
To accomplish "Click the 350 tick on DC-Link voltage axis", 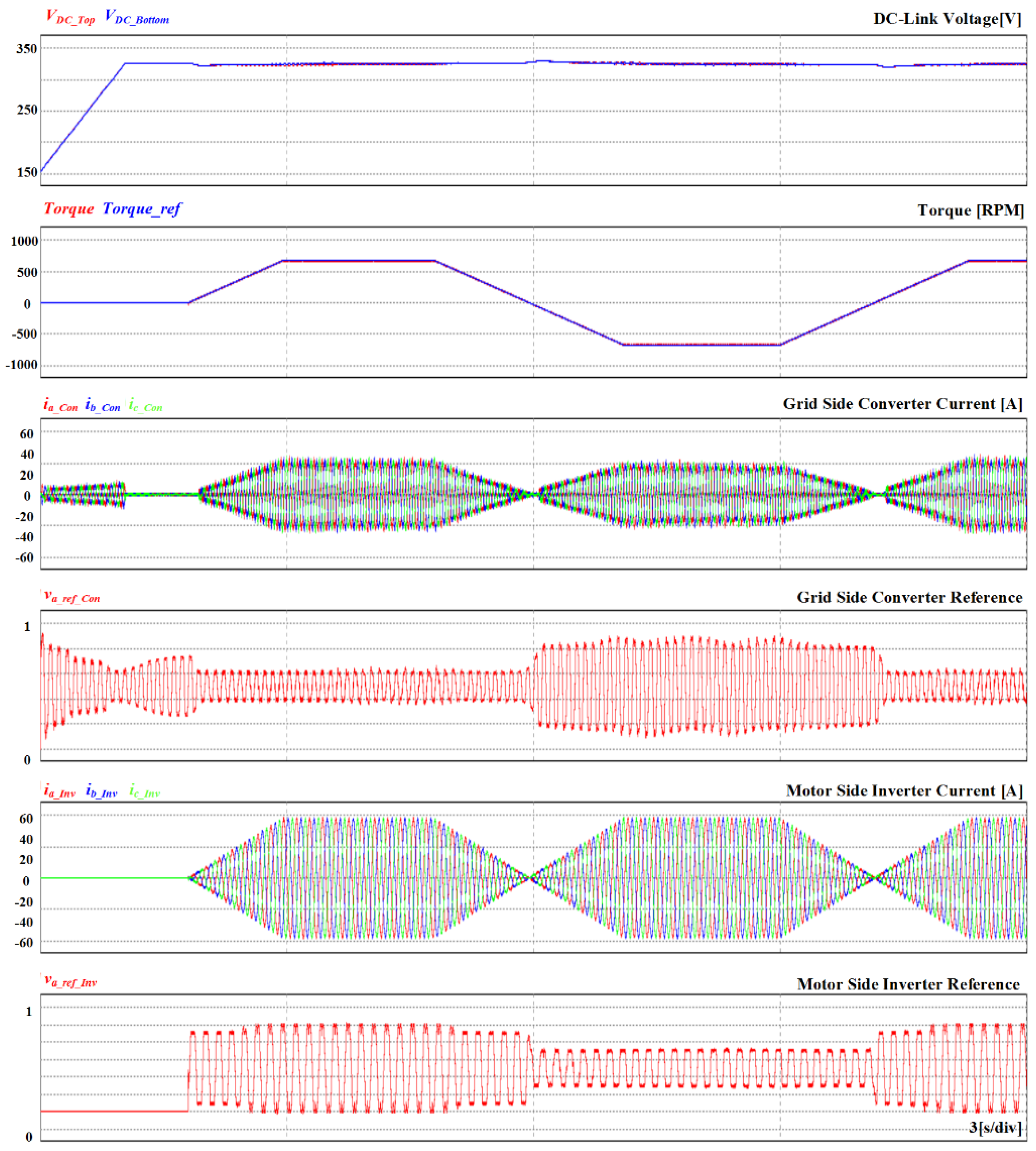I will point(26,49).
